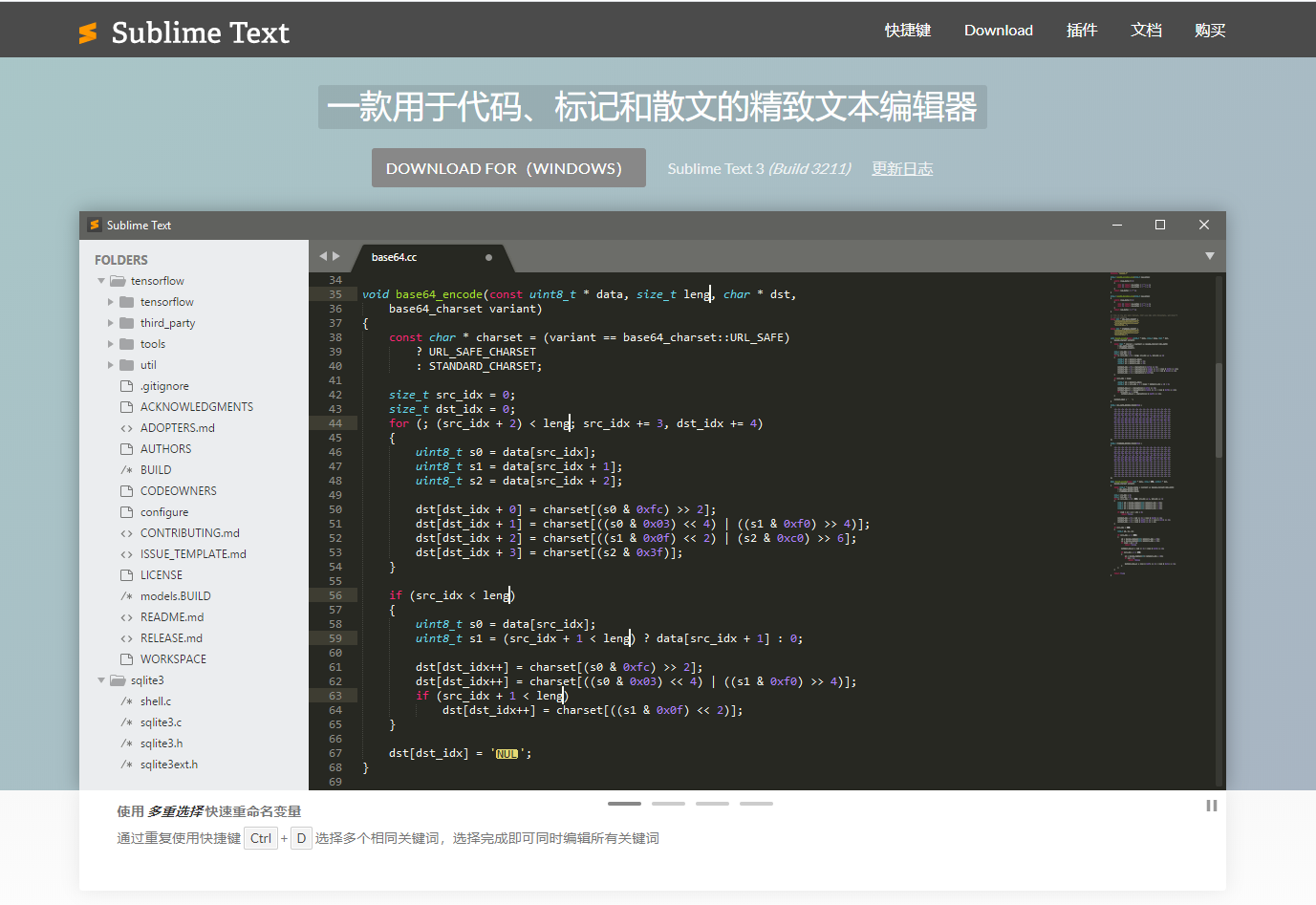Click the .gitignore file icon
The width and height of the screenshot is (1316, 905).
[x=126, y=386]
